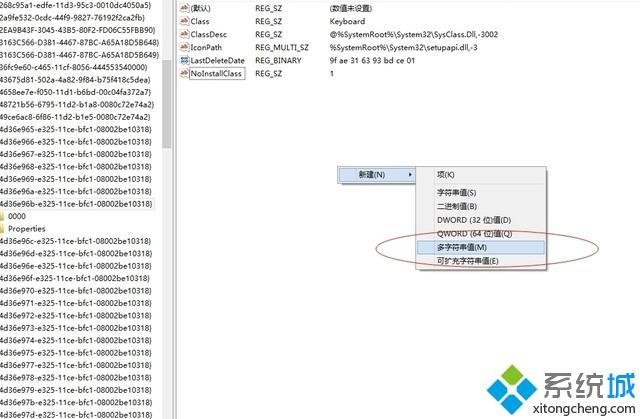This screenshot has height=419, width=640.
Task: Select key starting 4d36e96c-e325
Action: pos(76,241)
